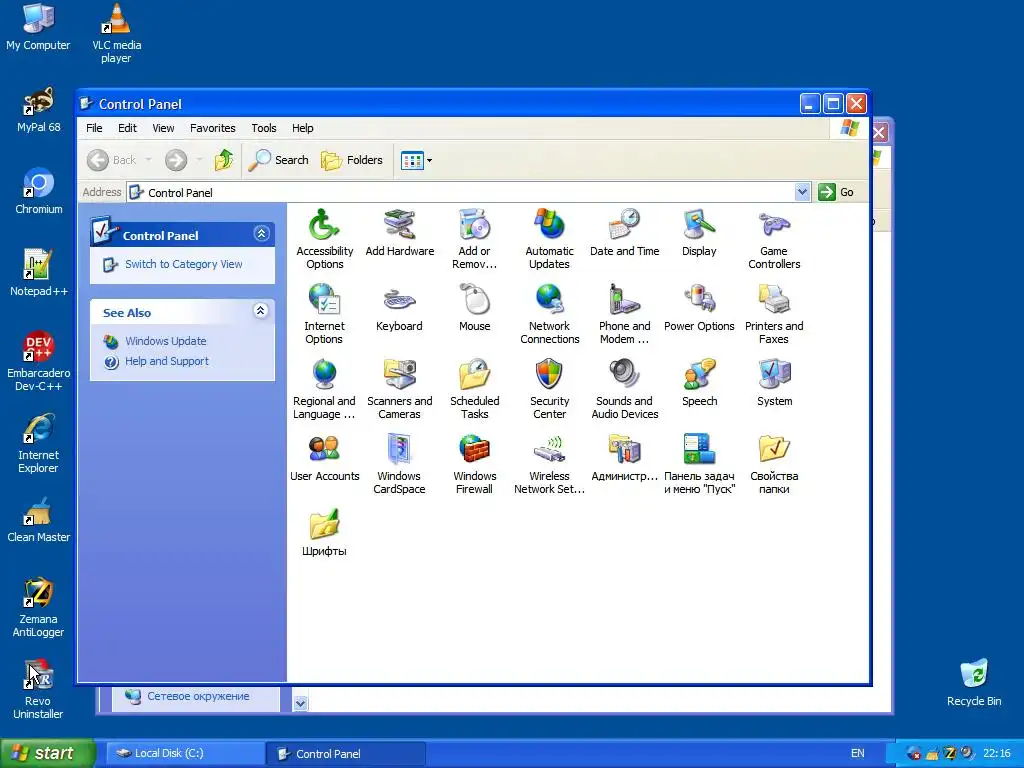The height and width of the screenshot is (768, 1024).
Task: Open Windows CardSpace icon
Action: tap(400, 451)
